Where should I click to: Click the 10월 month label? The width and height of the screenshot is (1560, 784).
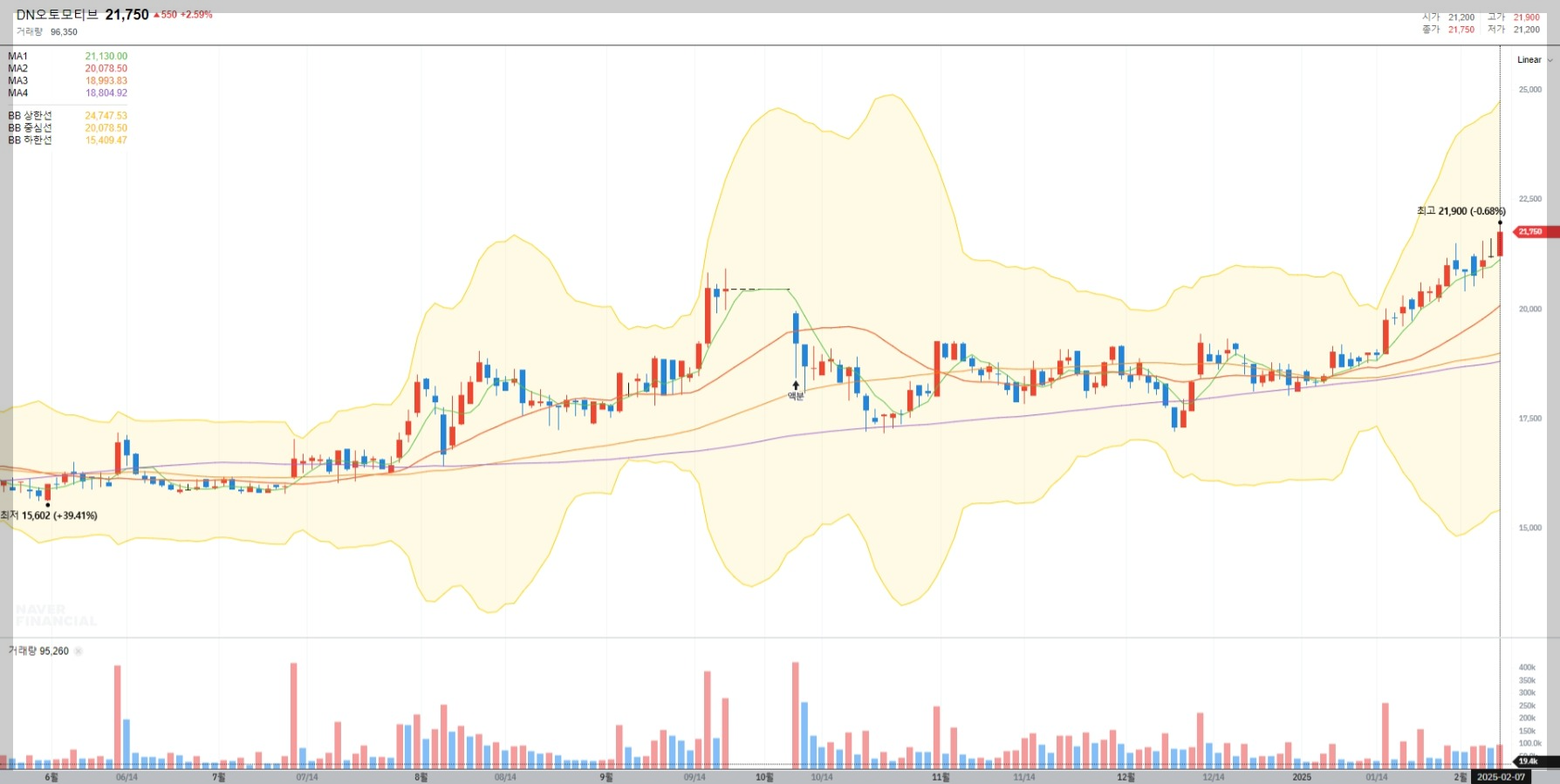(764, 778)
